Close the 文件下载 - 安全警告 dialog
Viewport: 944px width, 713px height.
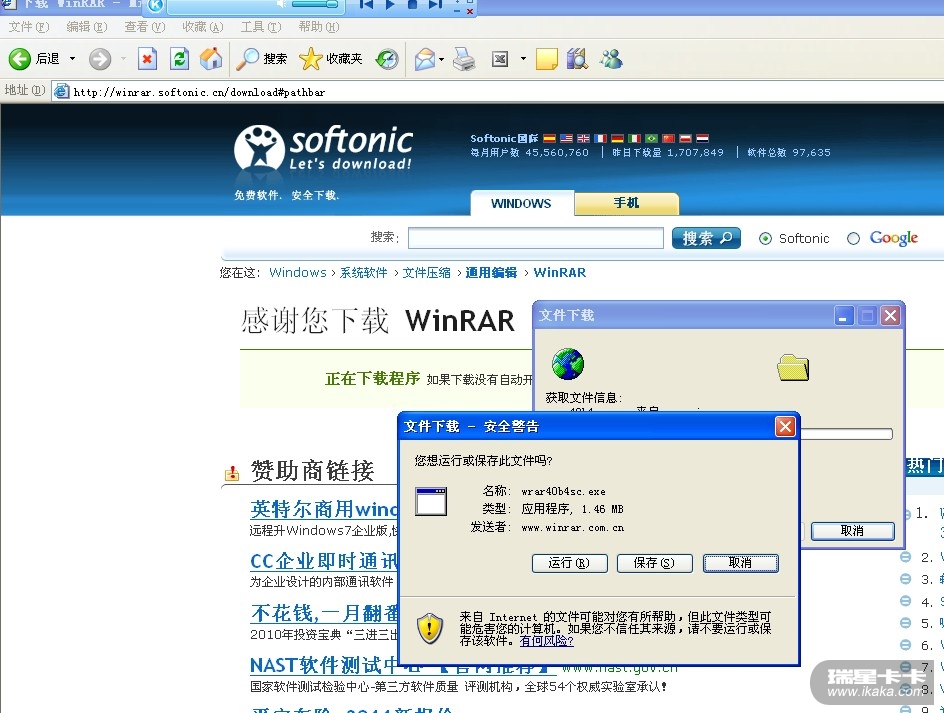tap(785, 427)
